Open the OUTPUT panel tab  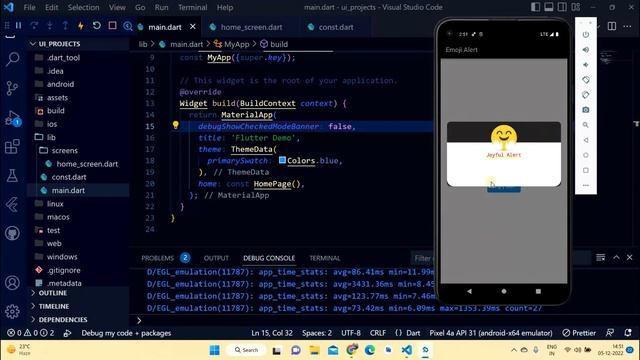click(216, 258)
